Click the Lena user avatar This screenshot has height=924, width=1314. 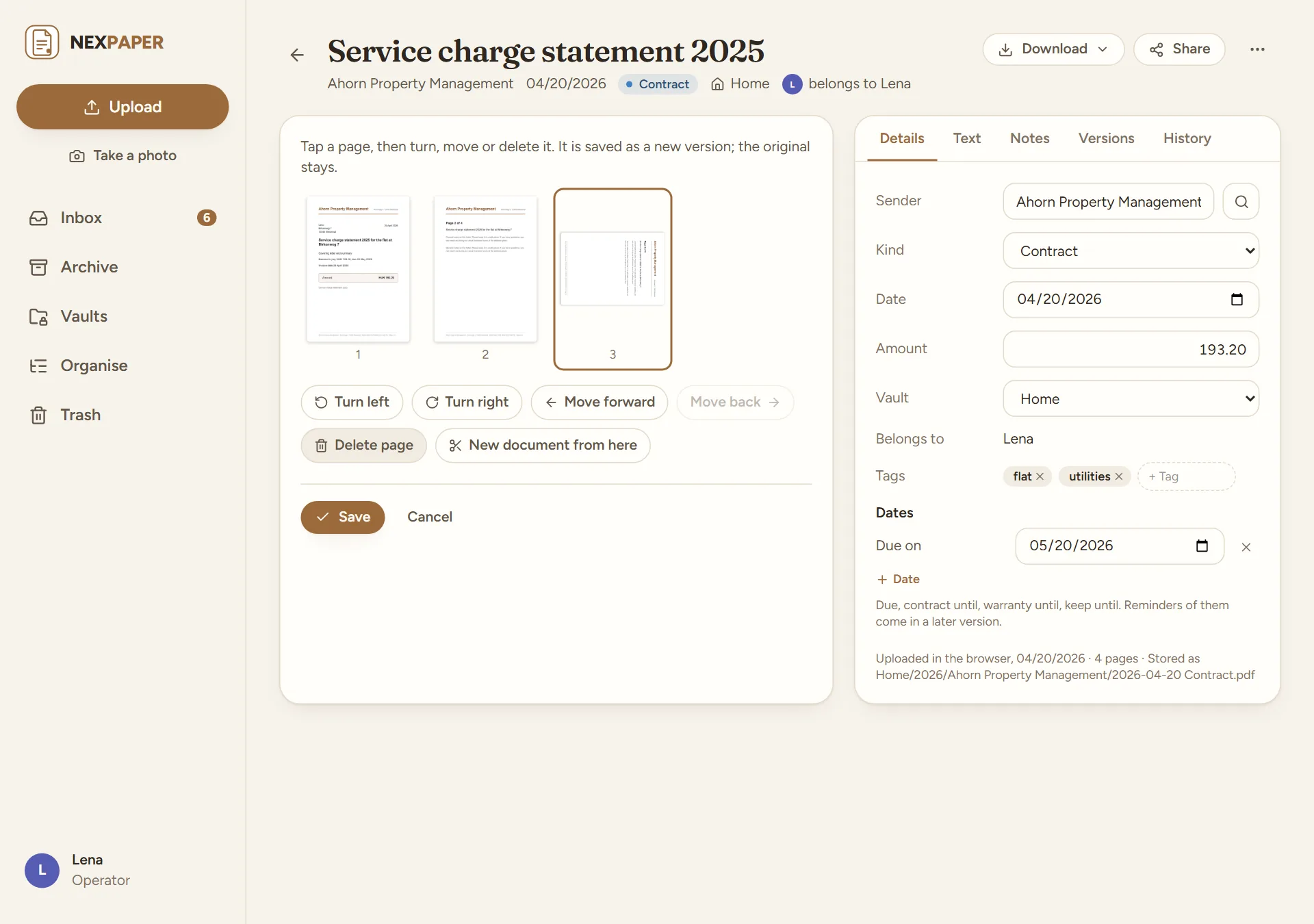[42, 871]
